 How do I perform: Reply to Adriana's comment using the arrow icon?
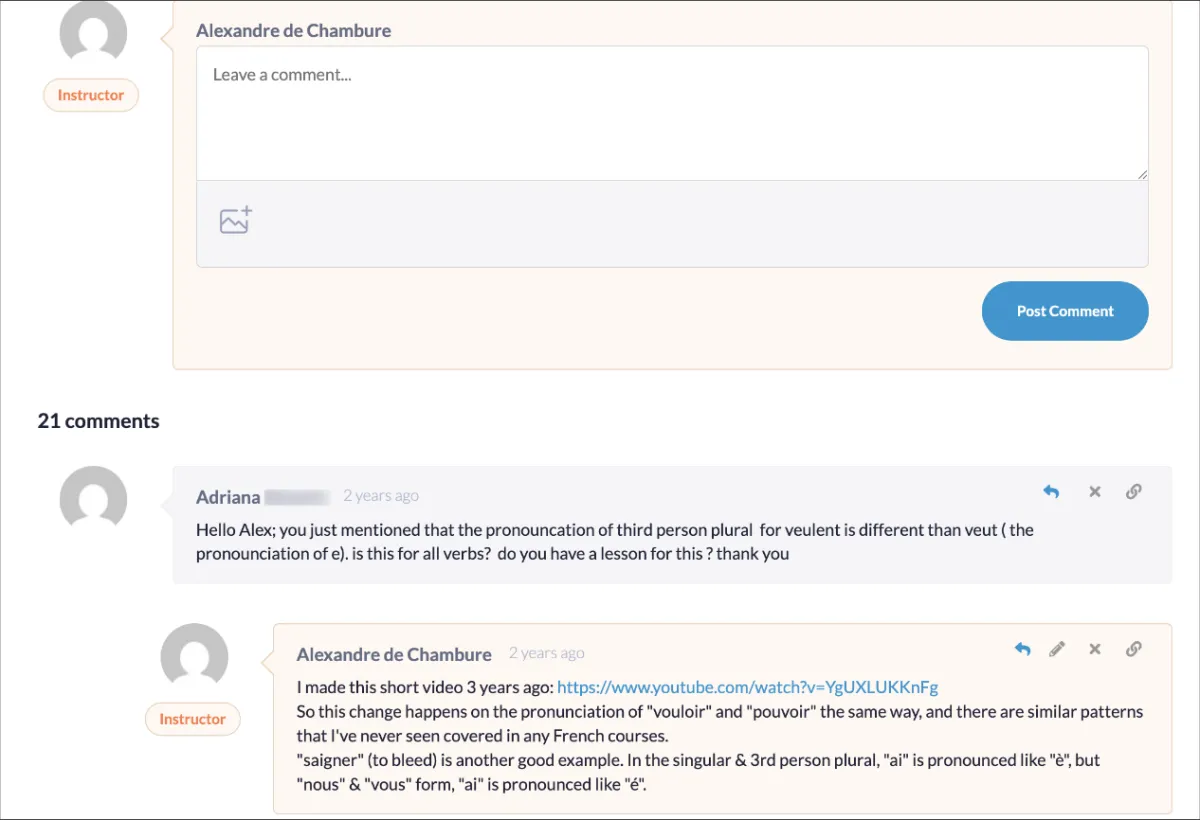click(1051, 491)
